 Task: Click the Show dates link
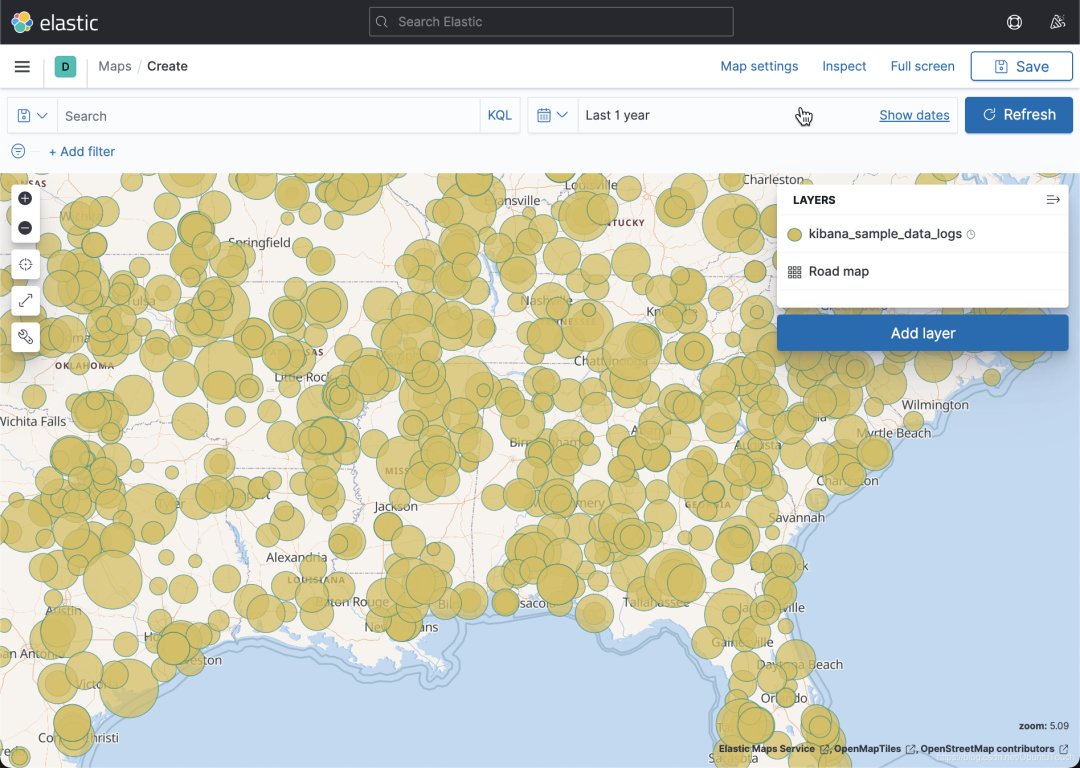[x=914, y=115]
